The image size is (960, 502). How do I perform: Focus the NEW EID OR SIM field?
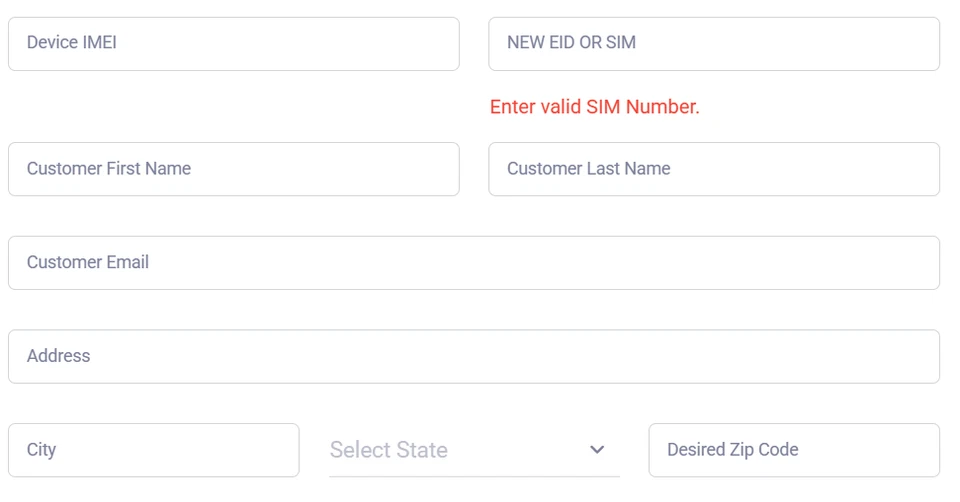(713, 43)
